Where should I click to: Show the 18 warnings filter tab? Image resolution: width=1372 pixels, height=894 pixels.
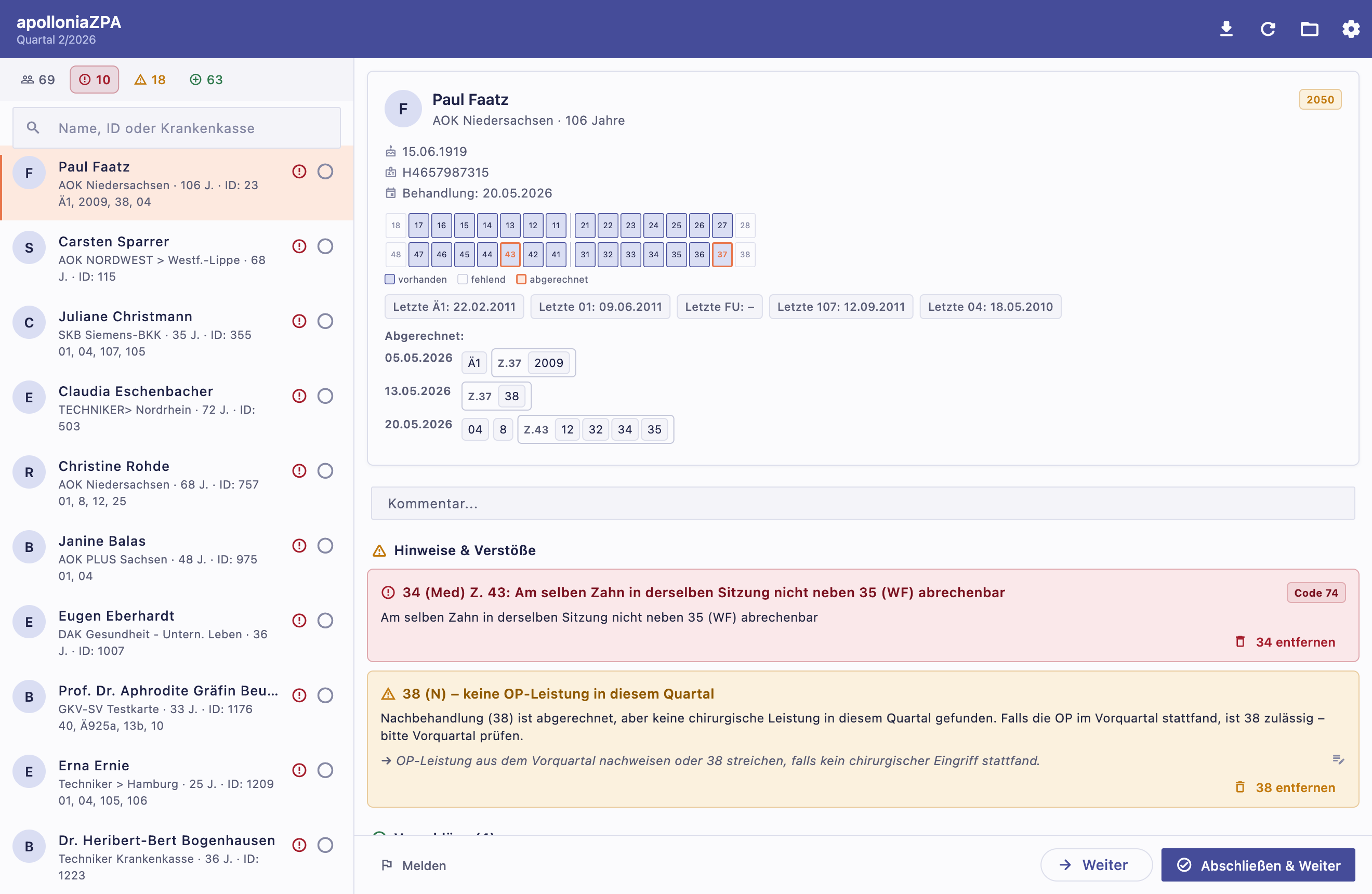tap(150, 80)
